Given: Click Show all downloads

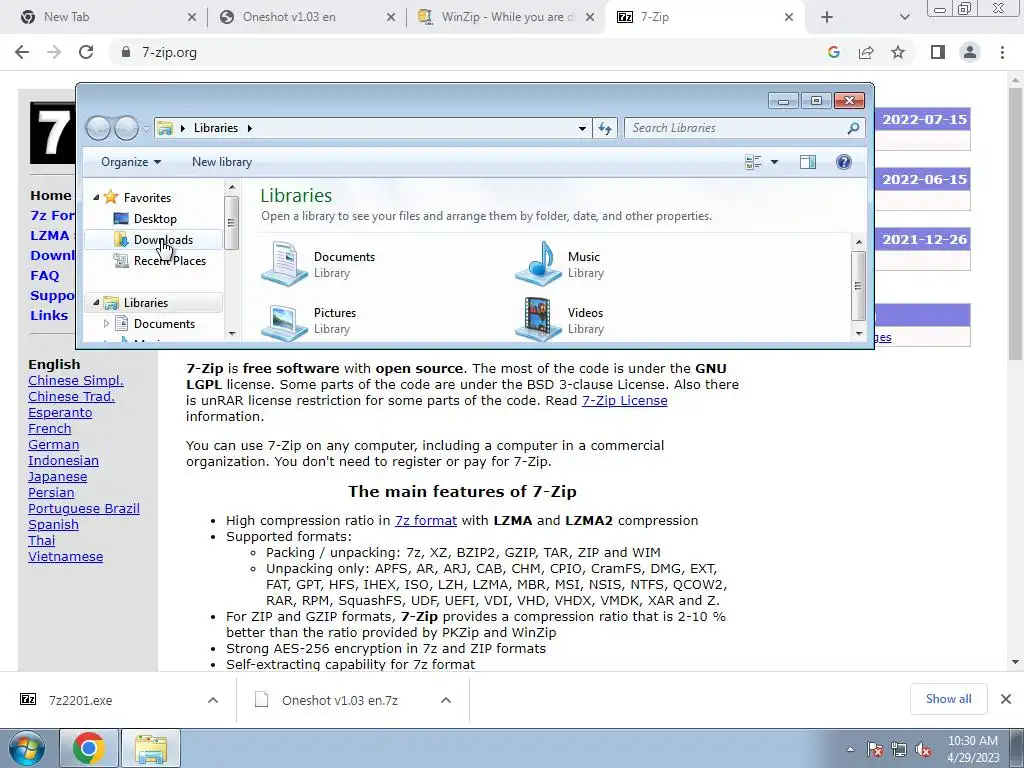Looking at the screenshot, I should (948, 699).
